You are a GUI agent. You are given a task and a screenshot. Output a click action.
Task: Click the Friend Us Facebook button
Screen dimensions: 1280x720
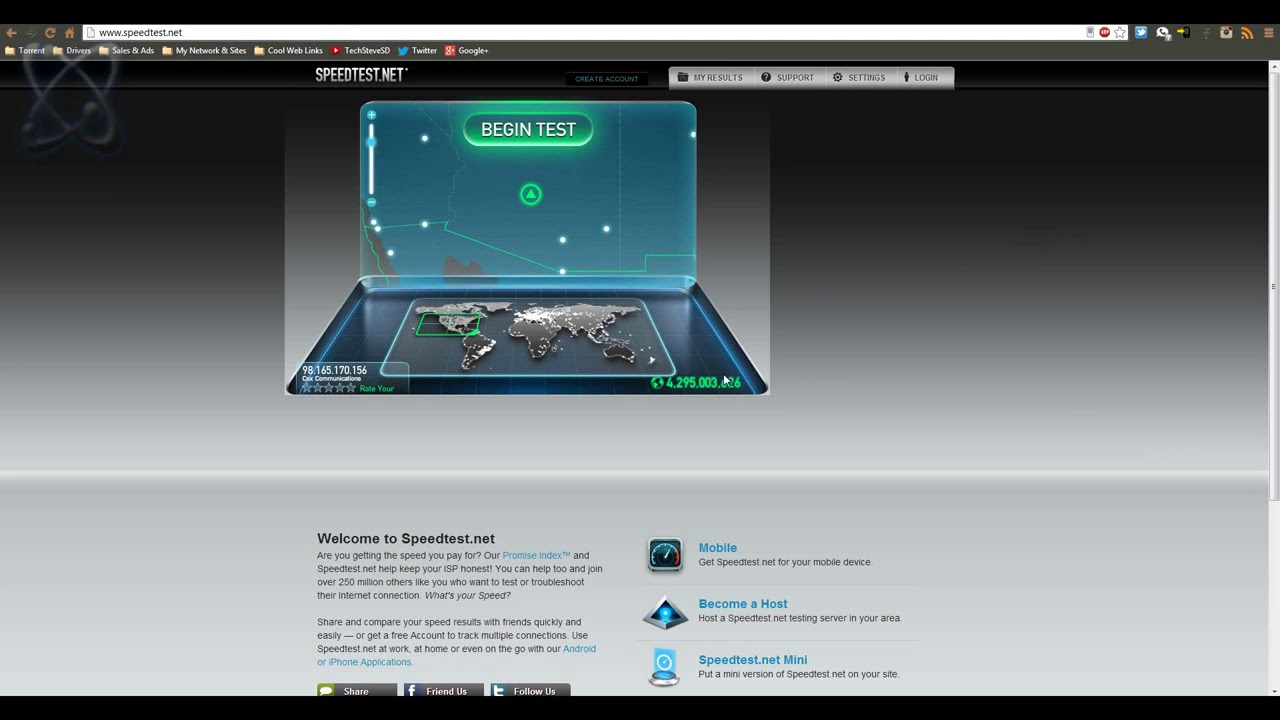click(443, 690)
